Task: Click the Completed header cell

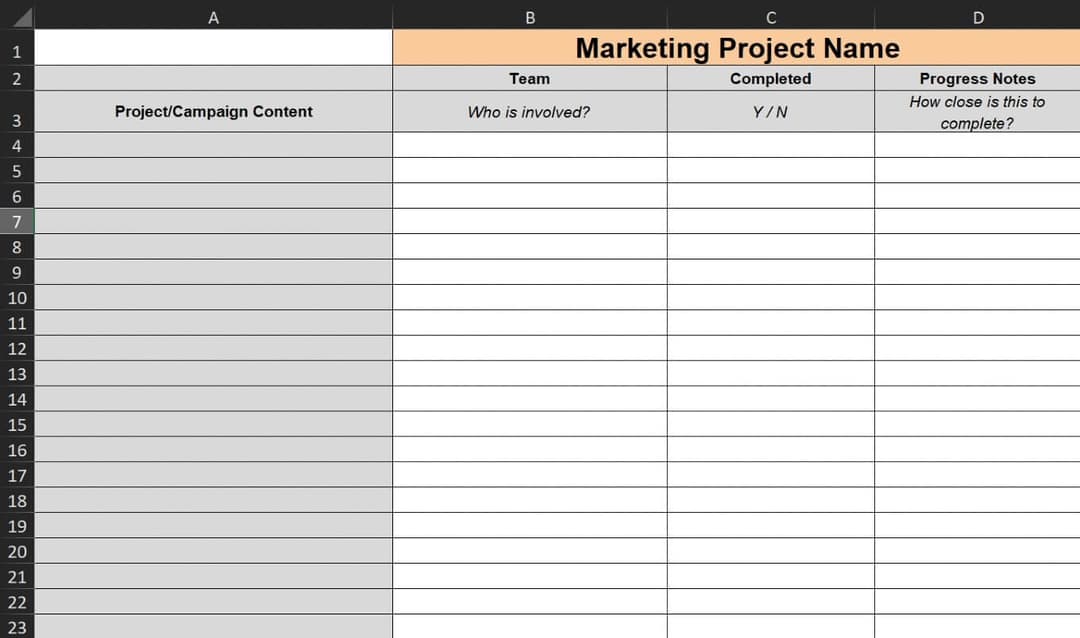Action: click(770, 78)
